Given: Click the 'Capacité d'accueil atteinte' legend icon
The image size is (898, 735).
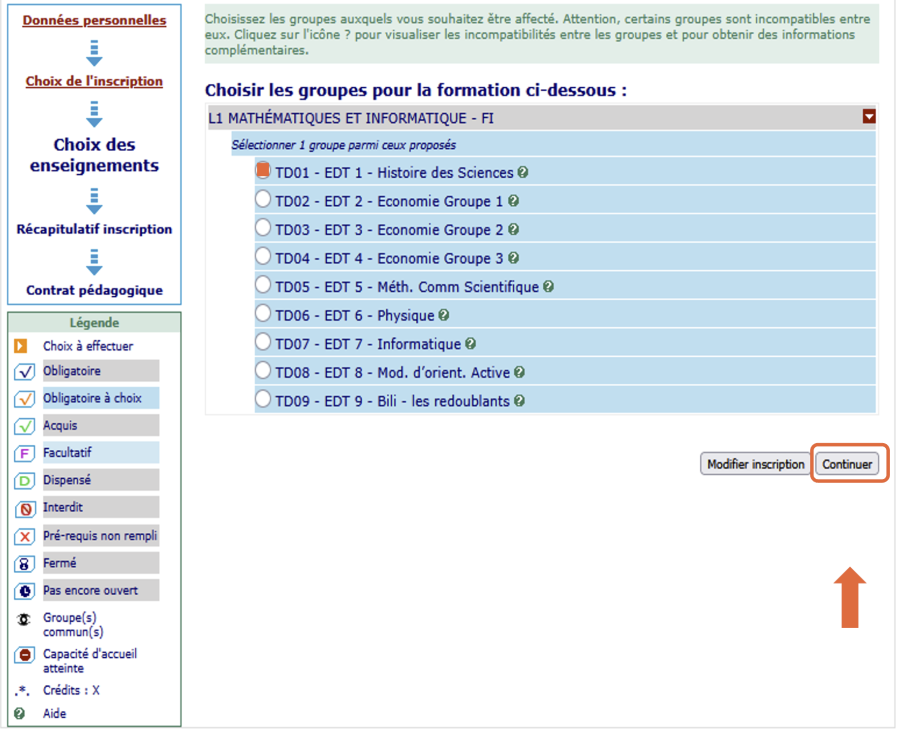Looking at the screenshot, I should pyautogui.click(x=25, y=654).
